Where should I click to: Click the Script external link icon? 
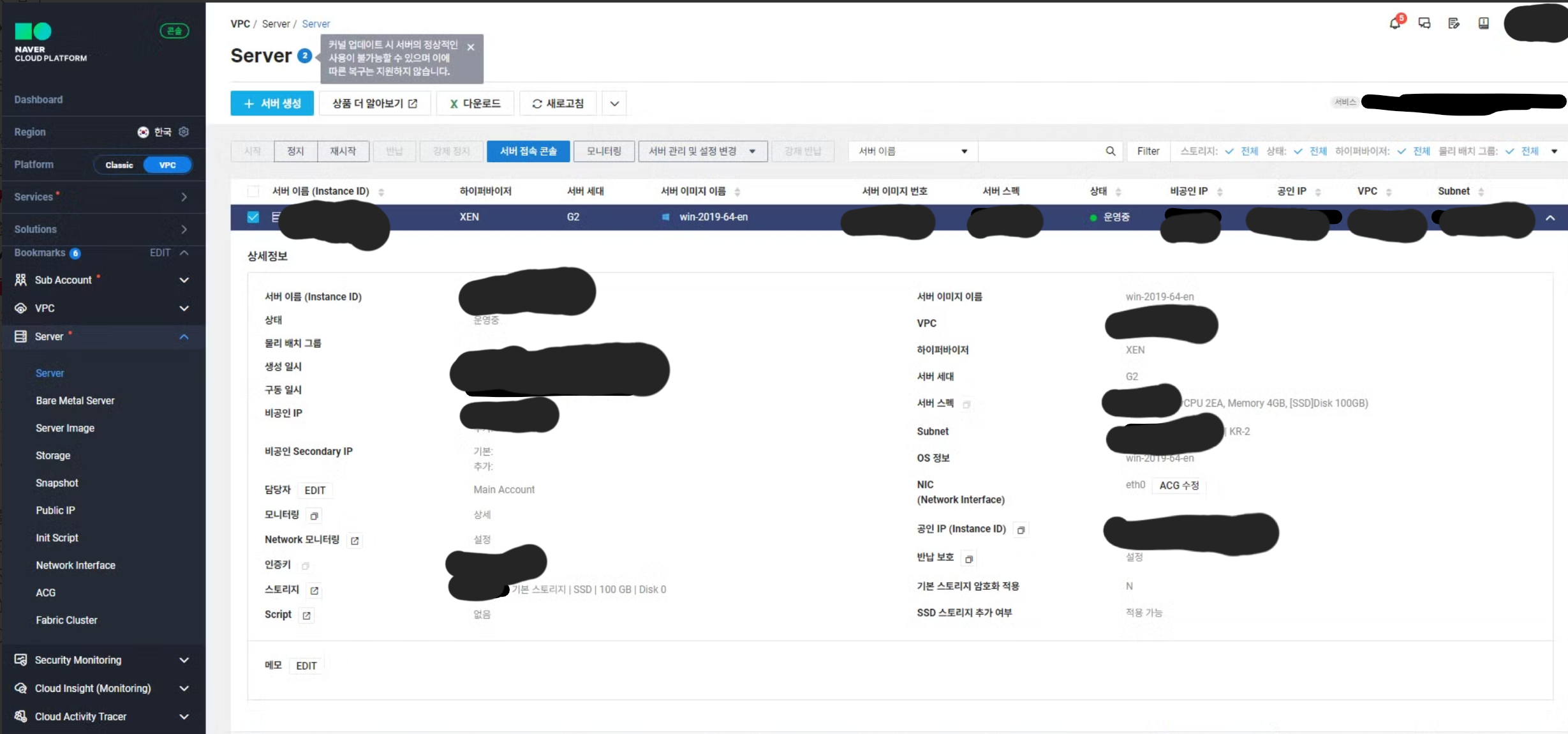[306, 615]
